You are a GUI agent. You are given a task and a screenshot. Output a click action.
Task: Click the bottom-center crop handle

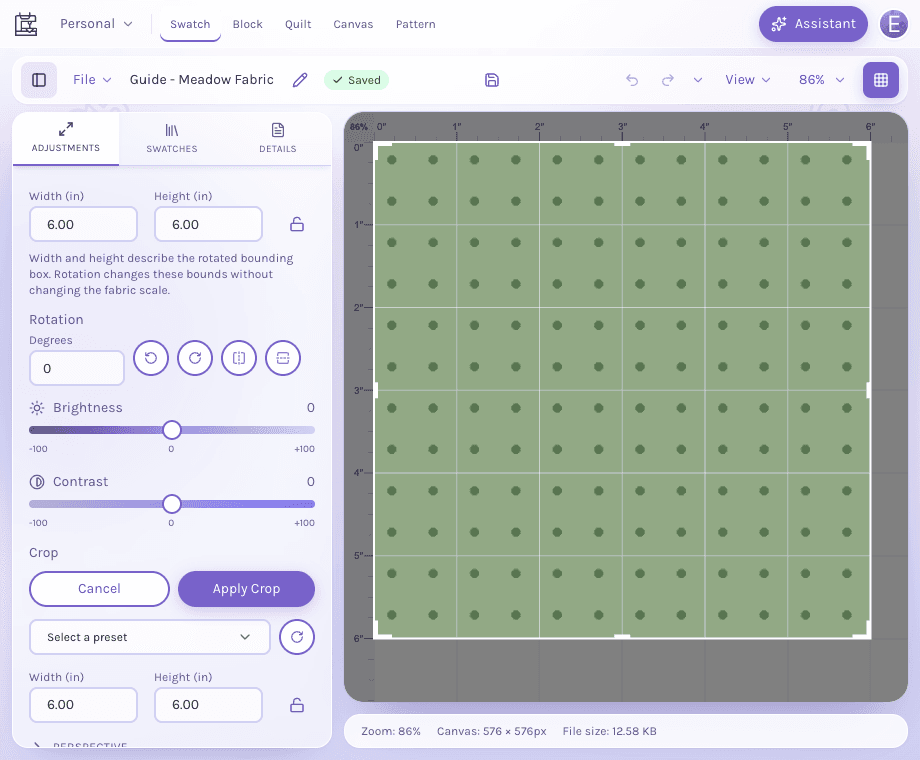622,636
